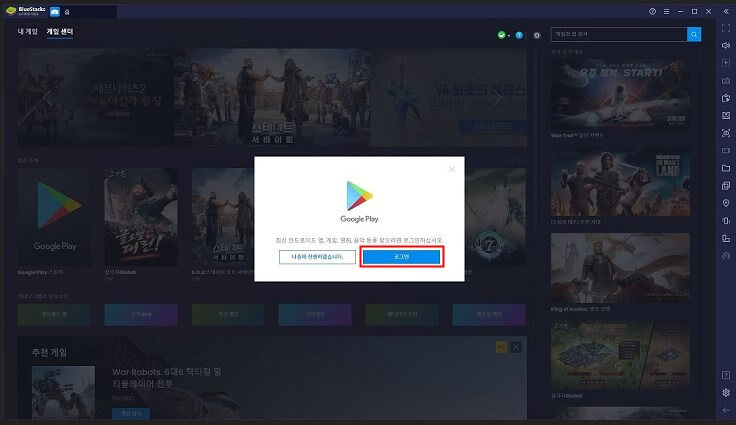Viewport: 736px width, 425px height.
Task: Select the 게임 센터 tab
Action: click(60, 33)
